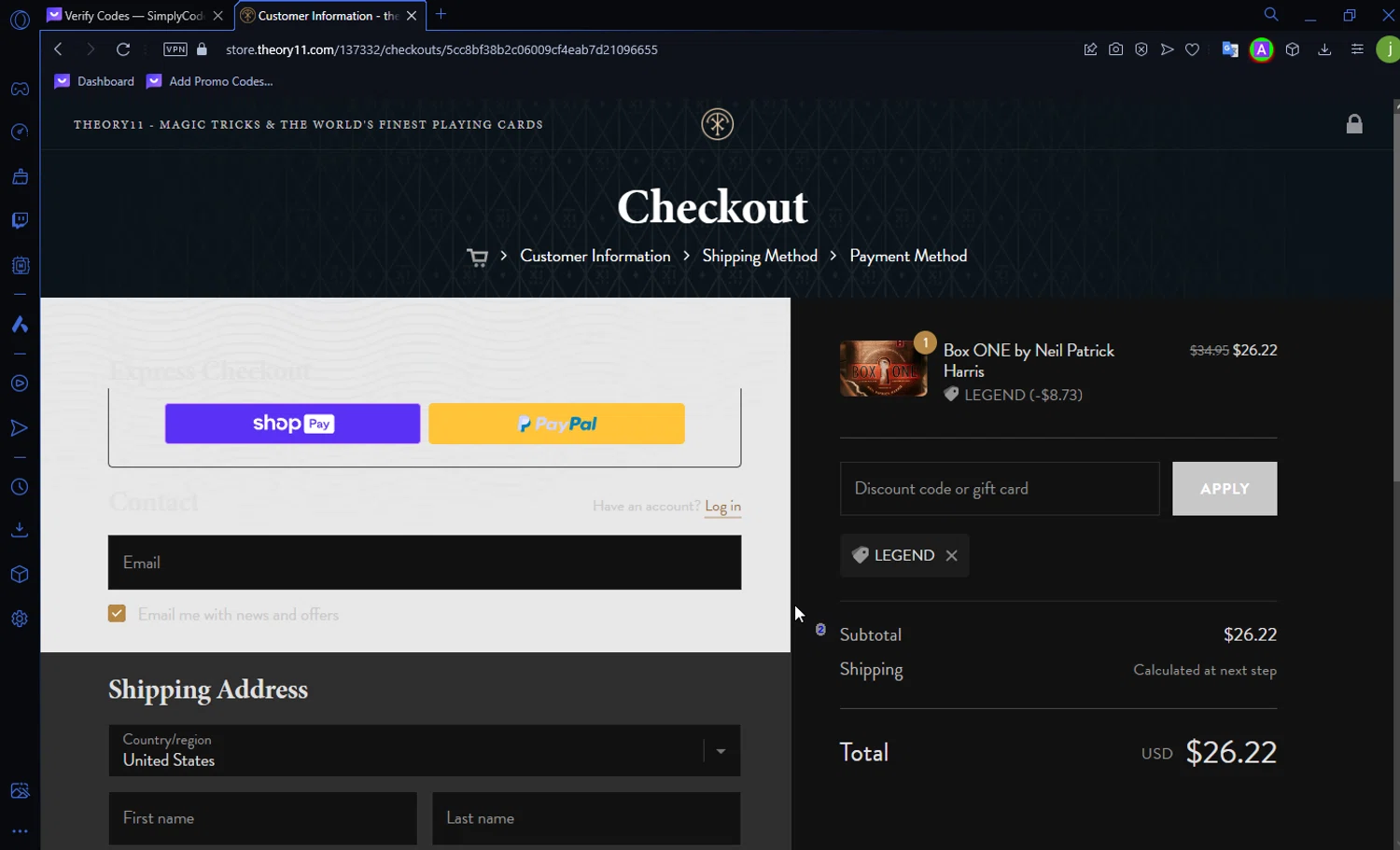This screenshot has width=1400, height=850.
Task: Open Twitch panel in sidebar
Action: click(20, 220)
